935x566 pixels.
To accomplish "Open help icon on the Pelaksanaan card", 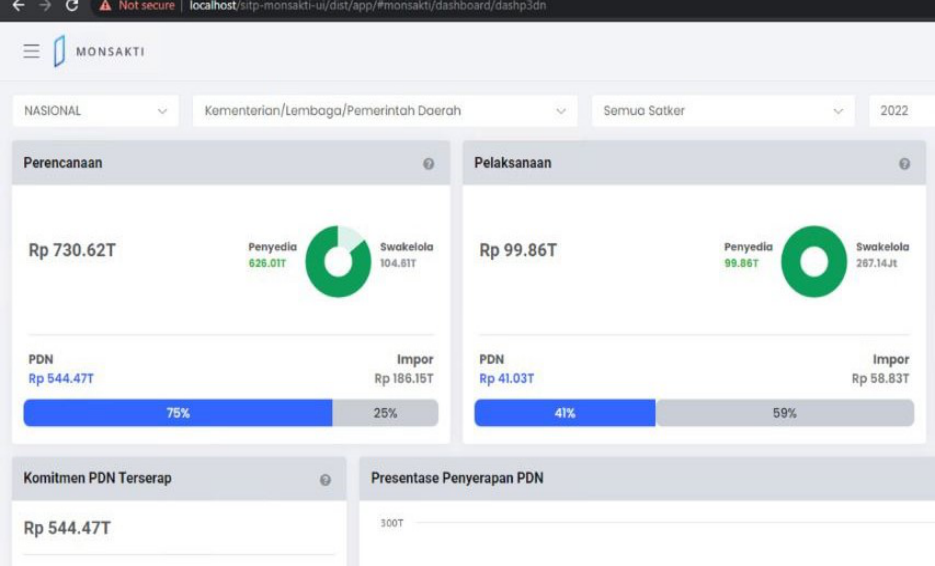I will click(904, 164).
